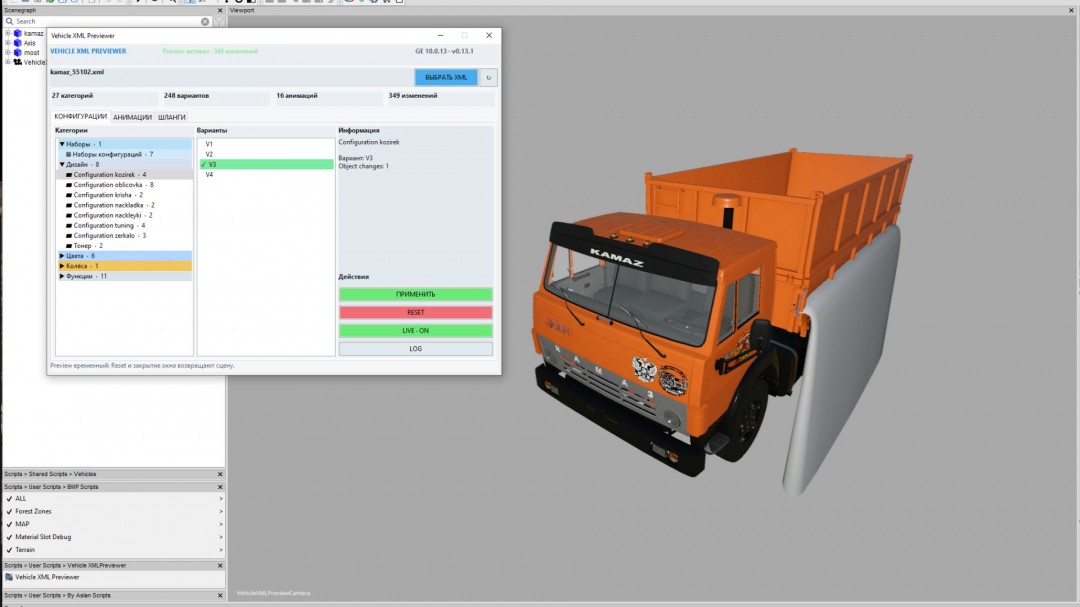This screenshot has width=1080, height=607.
Task: Collapse the Дизайн category
Action: pyautogui.click(x=62, y=165)
